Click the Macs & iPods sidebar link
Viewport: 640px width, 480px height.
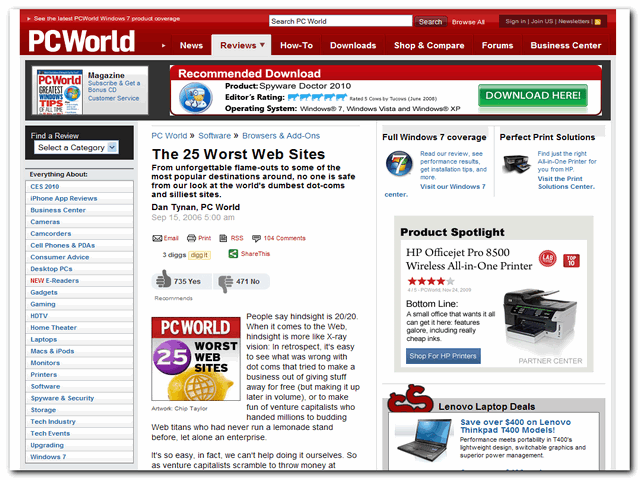click(x=52, y=351)
